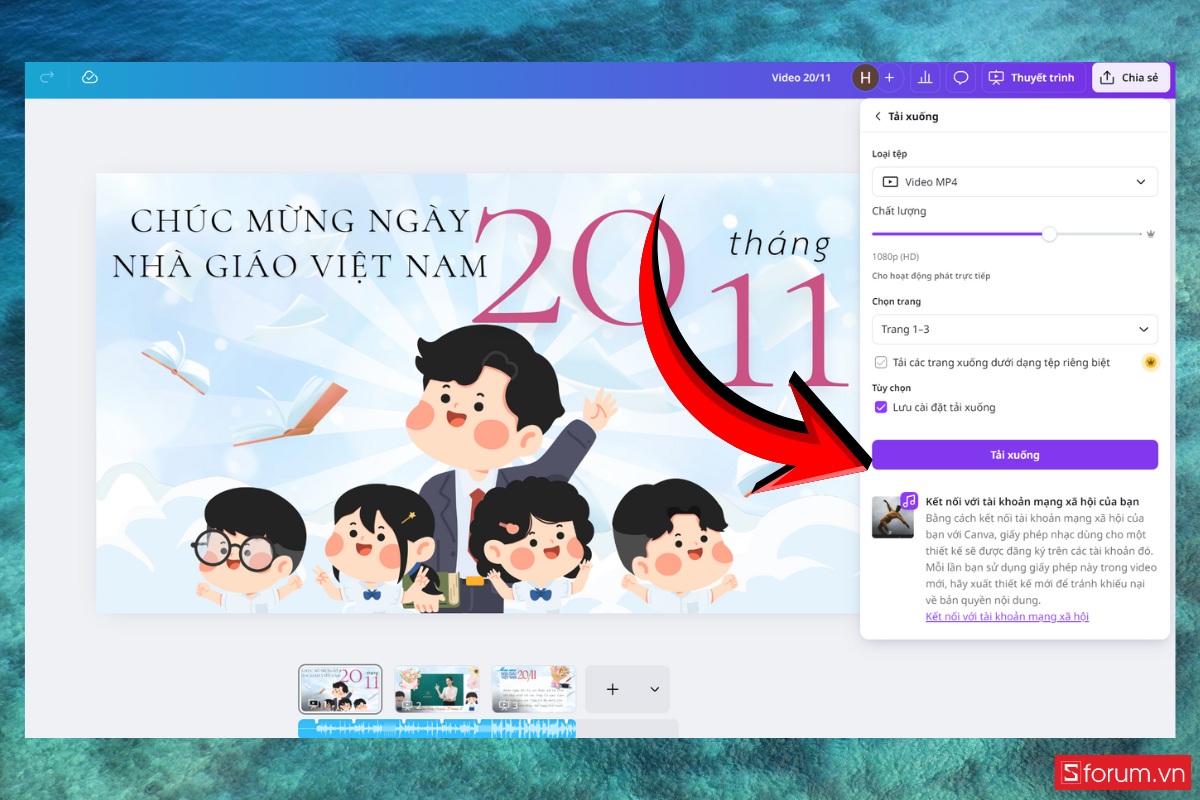Go back using the Tải xuống arrow
Screen dimensions: 1200x800
click(x=879, y=116)
